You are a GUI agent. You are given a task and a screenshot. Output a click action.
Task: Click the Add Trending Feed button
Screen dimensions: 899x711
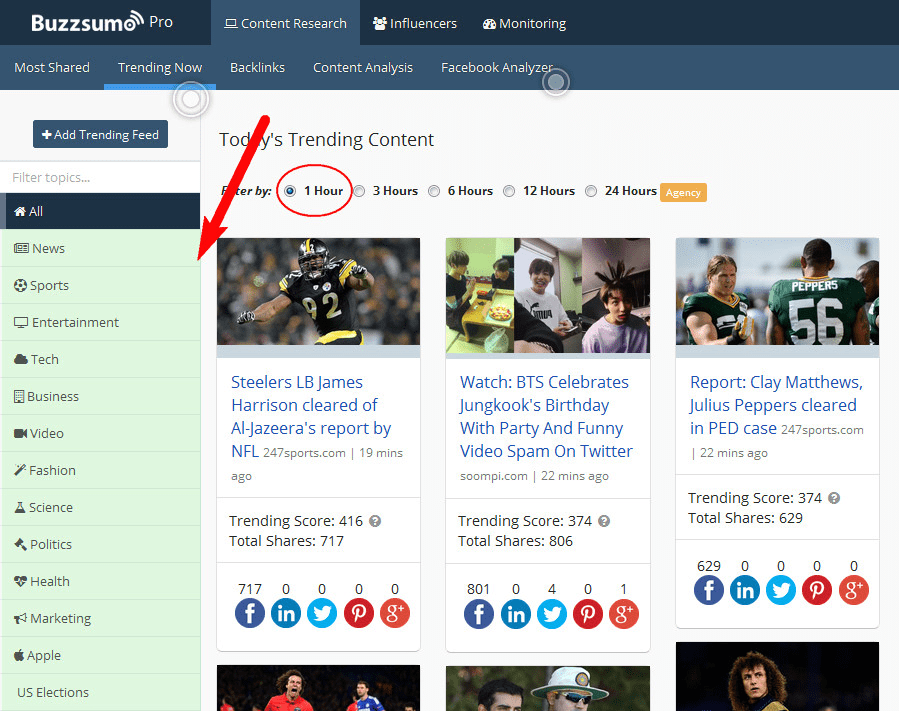tap(100, 134)
